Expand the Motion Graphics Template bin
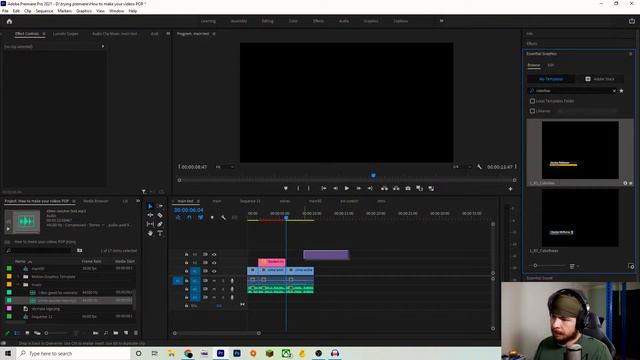The height and width of the screenshot is (360, 640). (18, 276)
